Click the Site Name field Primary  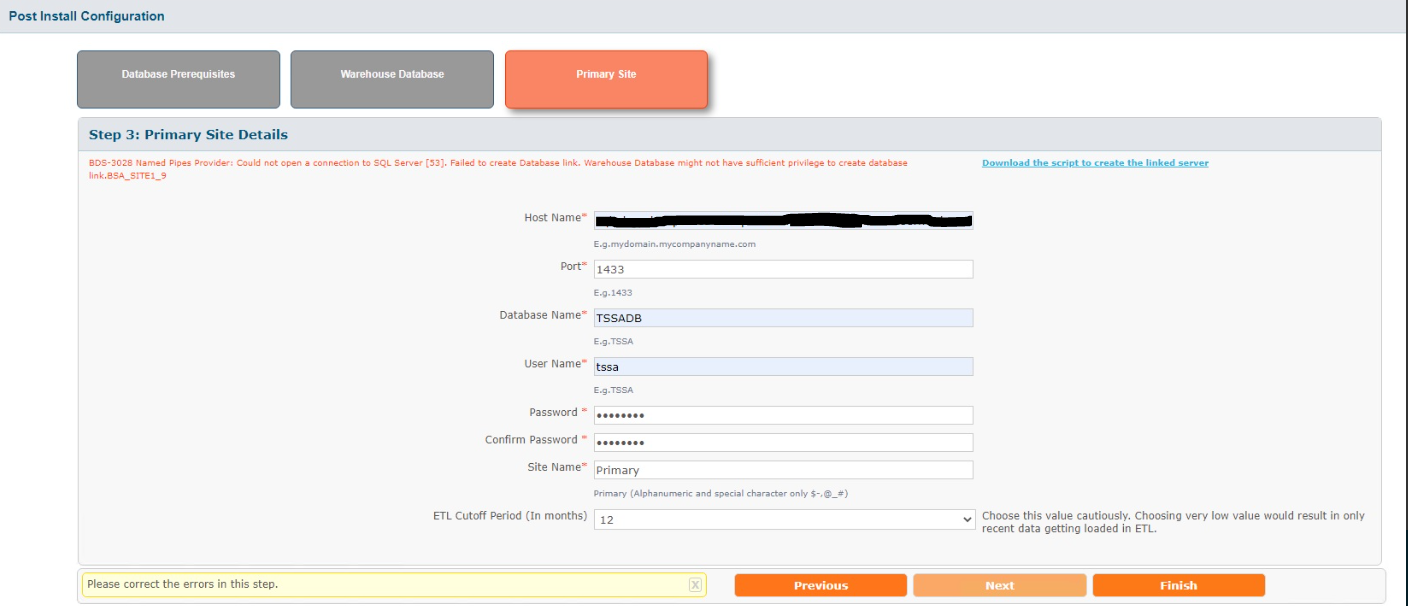pyautogui.click(x=783, y=470)
